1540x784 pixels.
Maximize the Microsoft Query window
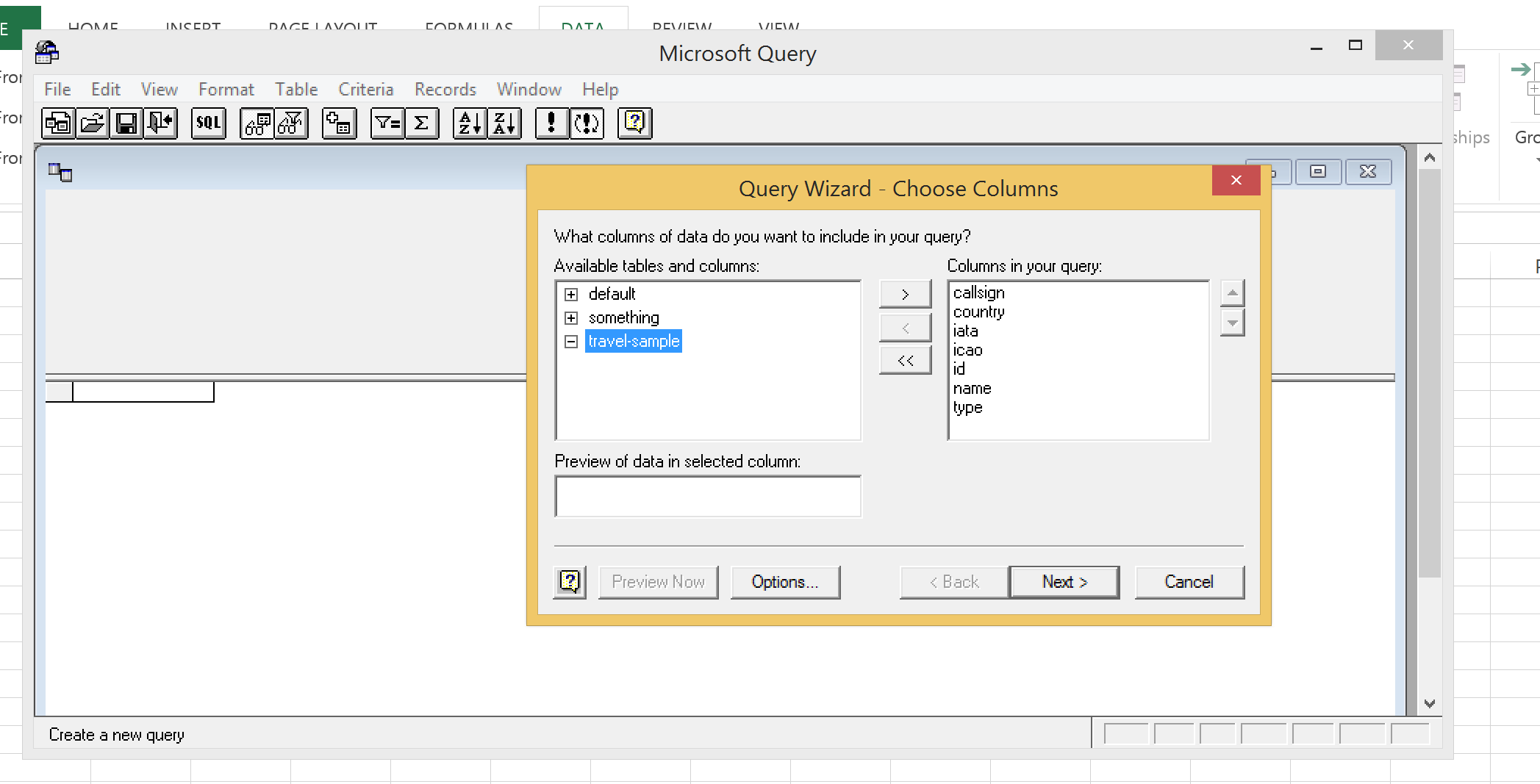point(1355,46)
